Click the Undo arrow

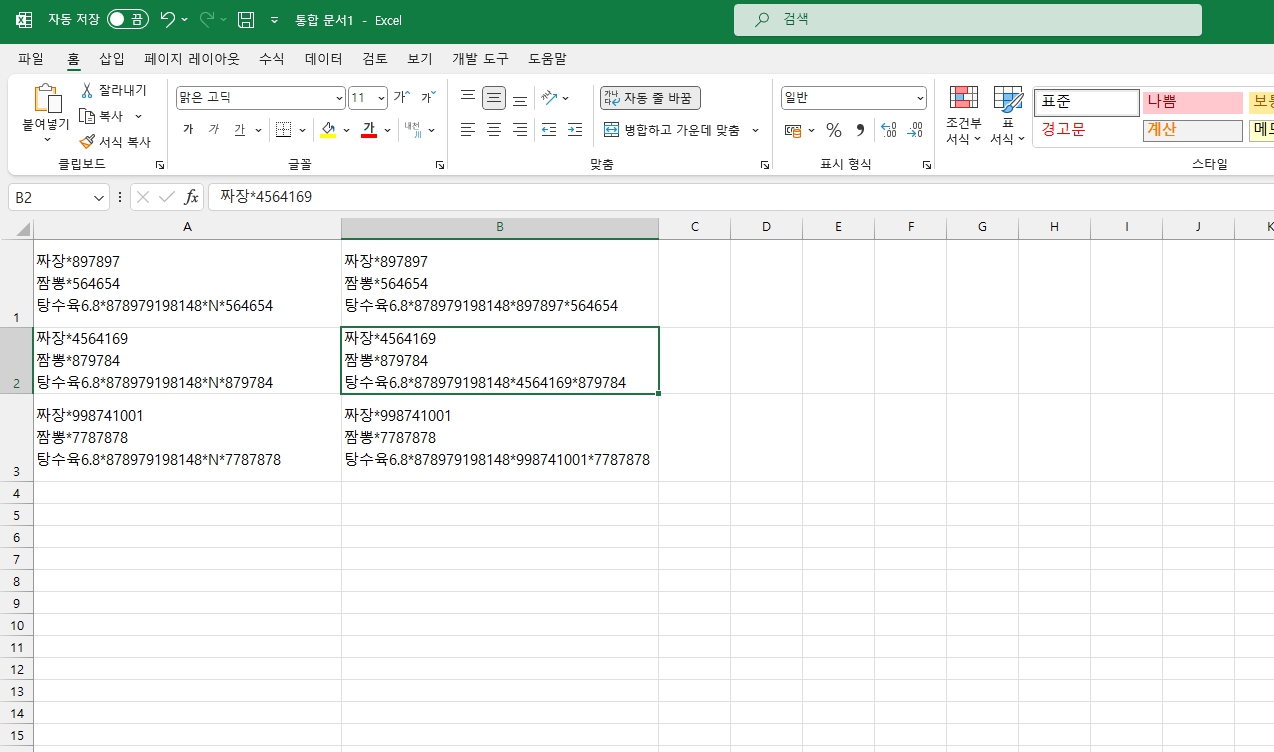coord(168,20)
